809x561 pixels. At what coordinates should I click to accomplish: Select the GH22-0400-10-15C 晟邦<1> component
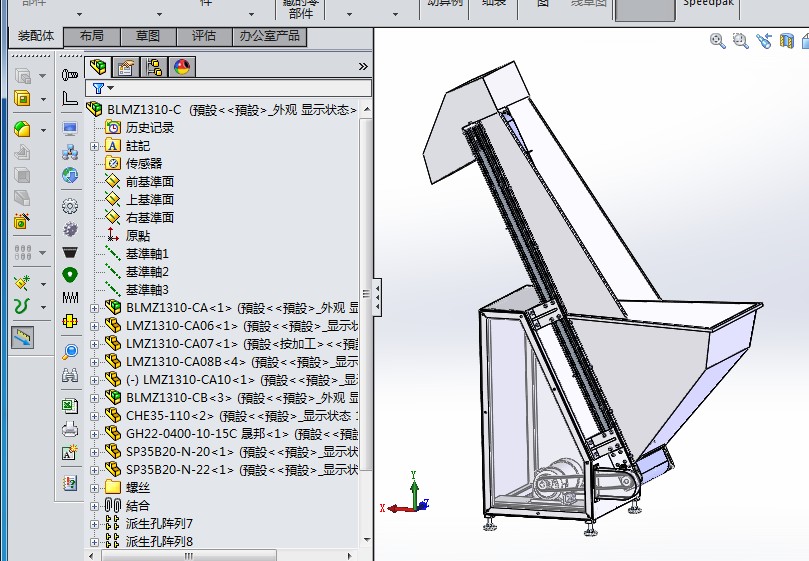pyautogui.click(x=207, y=434)
